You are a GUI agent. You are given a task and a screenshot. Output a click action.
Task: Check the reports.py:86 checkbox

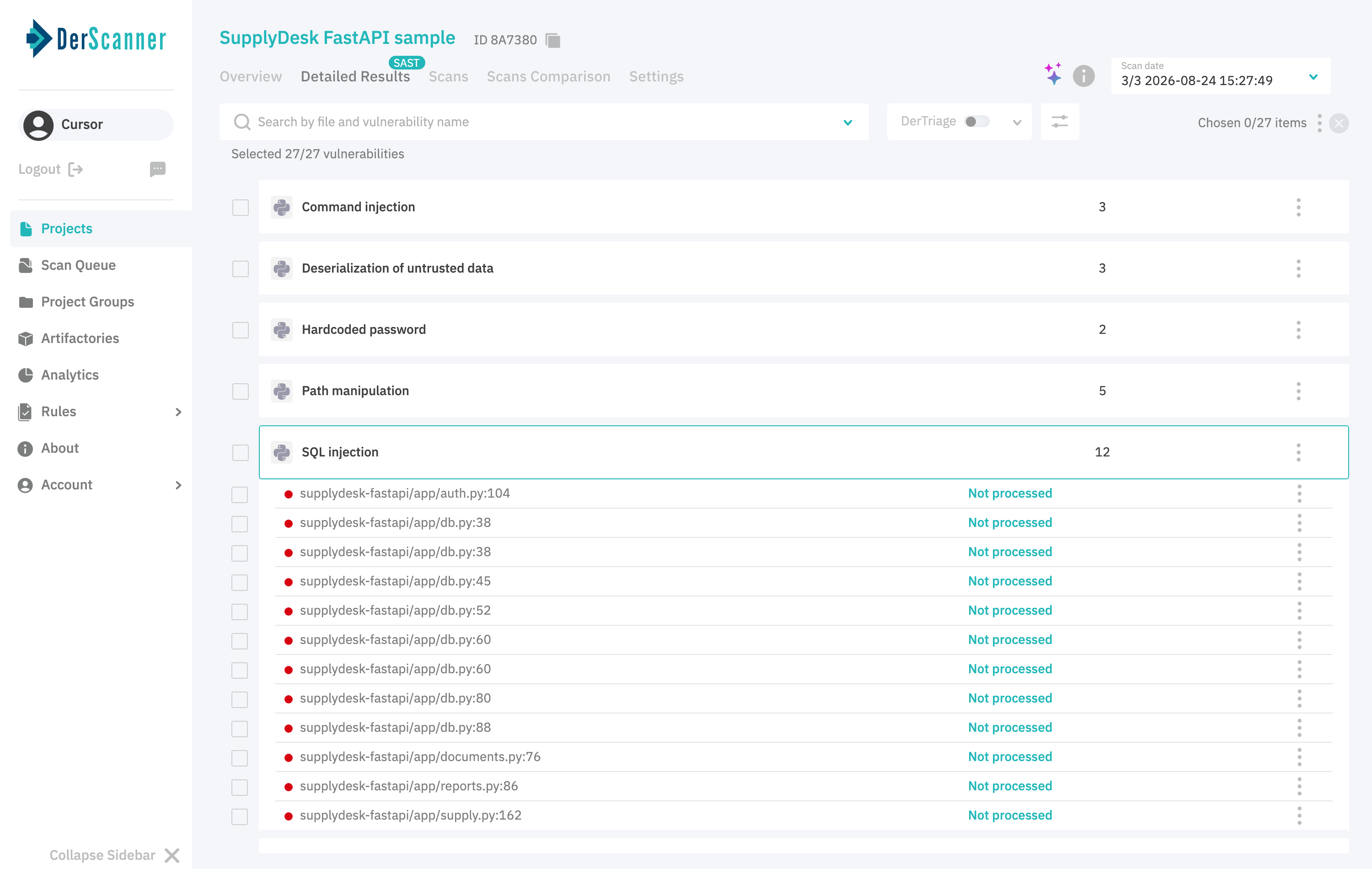click(x=240, y=788)
